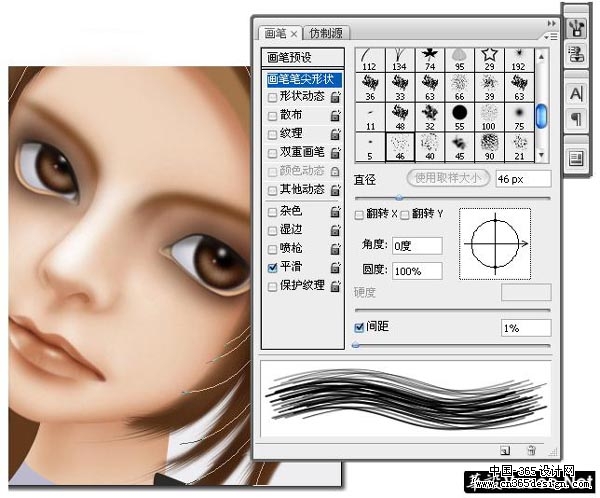Open the Clone Source dock icon
The height and width of the screenshot is (498, 600).
[577, 54]
